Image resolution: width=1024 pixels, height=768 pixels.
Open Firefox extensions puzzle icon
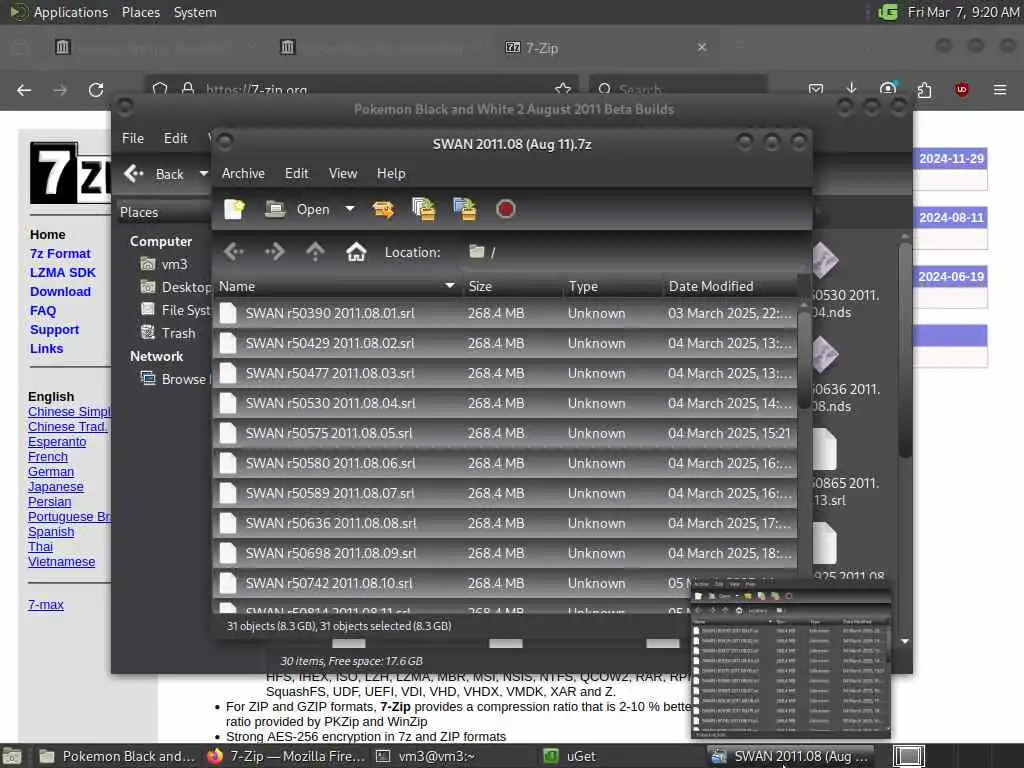[x=924, y=89]
